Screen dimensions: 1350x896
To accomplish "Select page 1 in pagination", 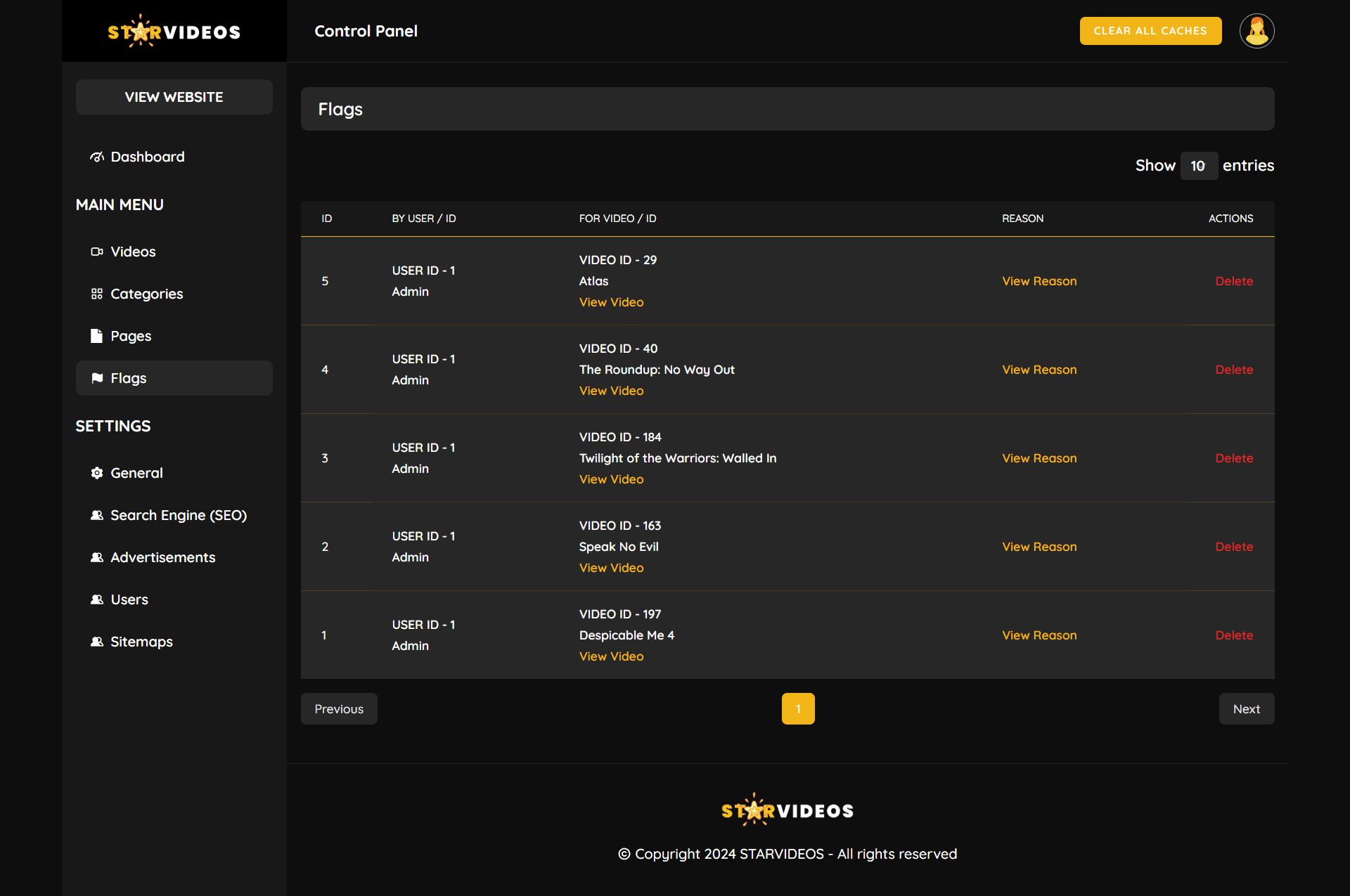I will click(797, 709).
